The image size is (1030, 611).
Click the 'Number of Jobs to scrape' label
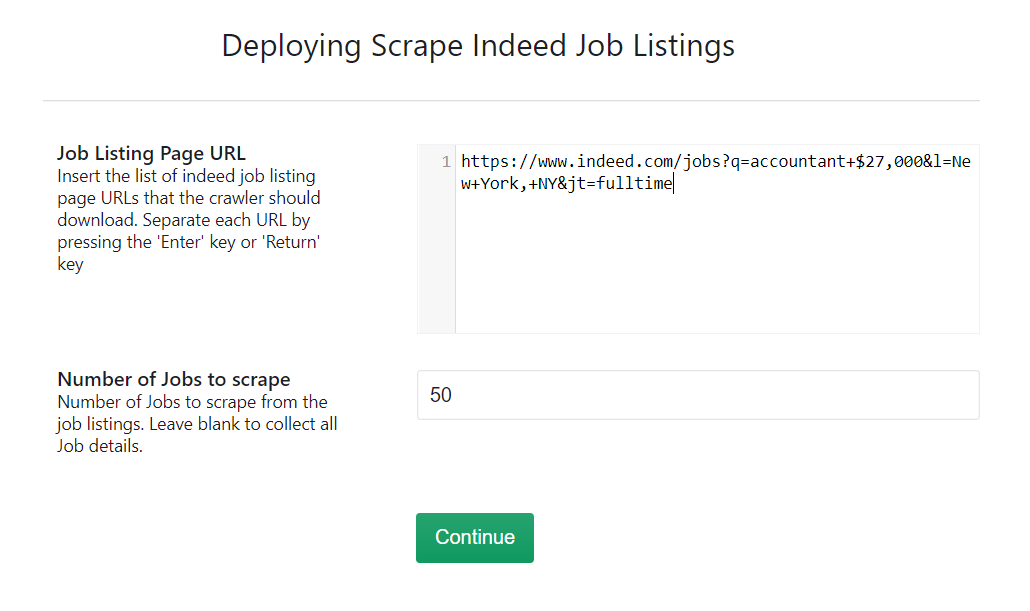(173, 379)
